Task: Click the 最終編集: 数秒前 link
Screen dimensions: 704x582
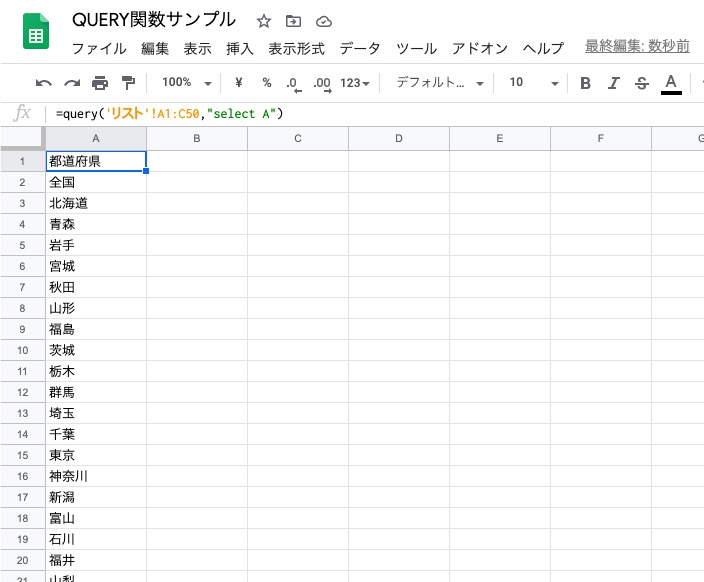Action: [637, 47]
